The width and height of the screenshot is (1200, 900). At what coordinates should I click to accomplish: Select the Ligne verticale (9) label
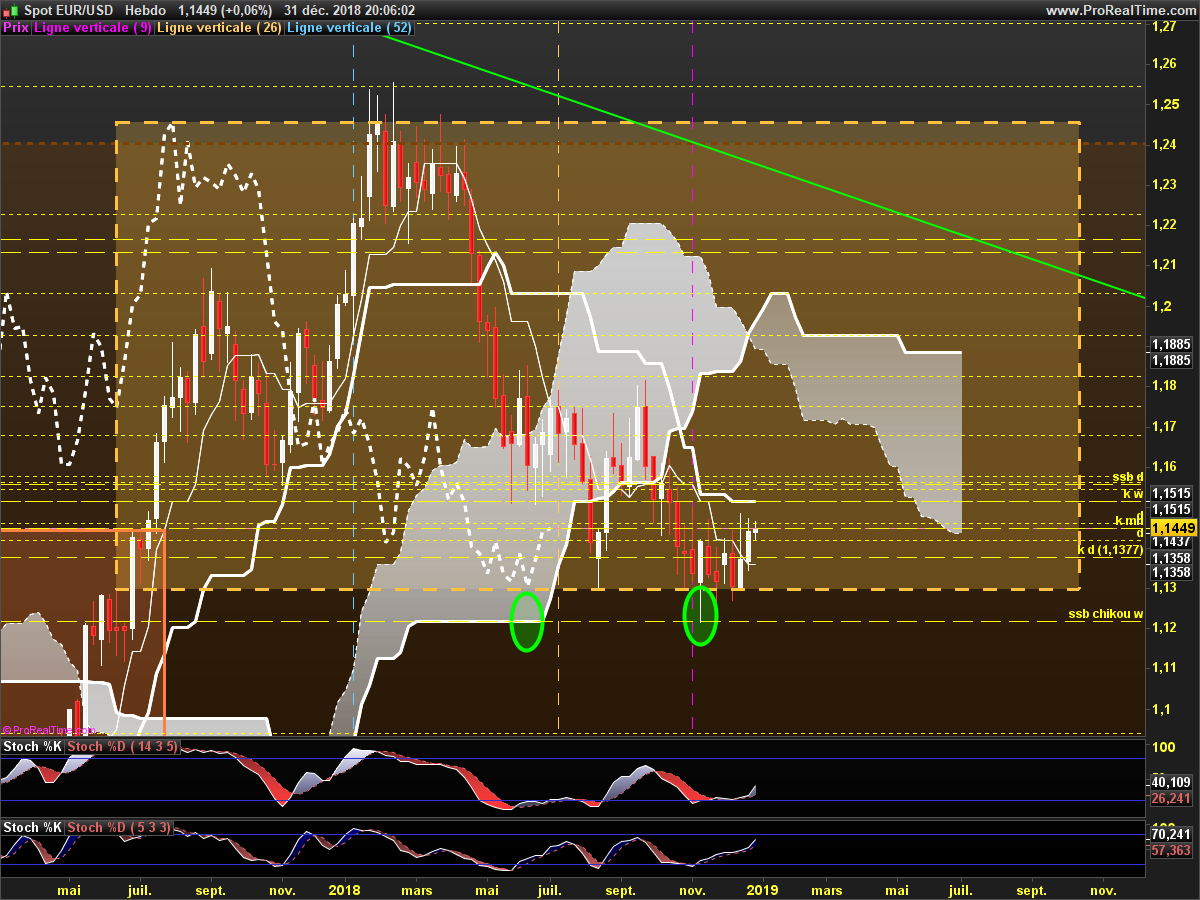click(x=93, y=28)
